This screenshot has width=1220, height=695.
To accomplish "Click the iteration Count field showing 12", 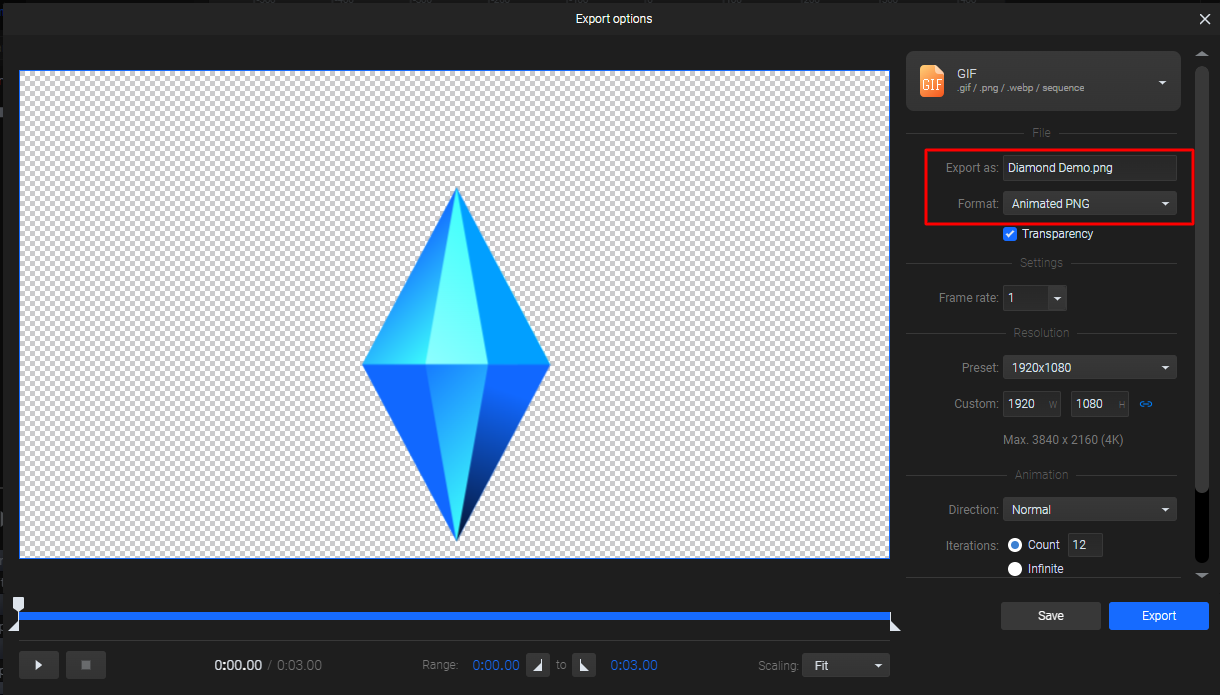I will click(x=1085, y=545).
